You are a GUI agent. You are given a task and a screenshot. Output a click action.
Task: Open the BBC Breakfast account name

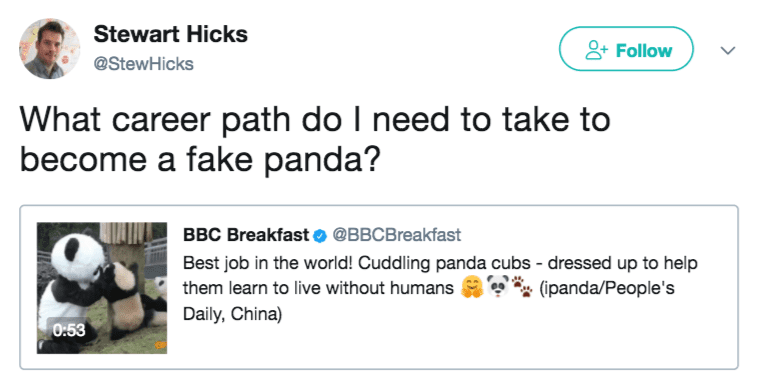pyautogui.click(x=246, y=235)
